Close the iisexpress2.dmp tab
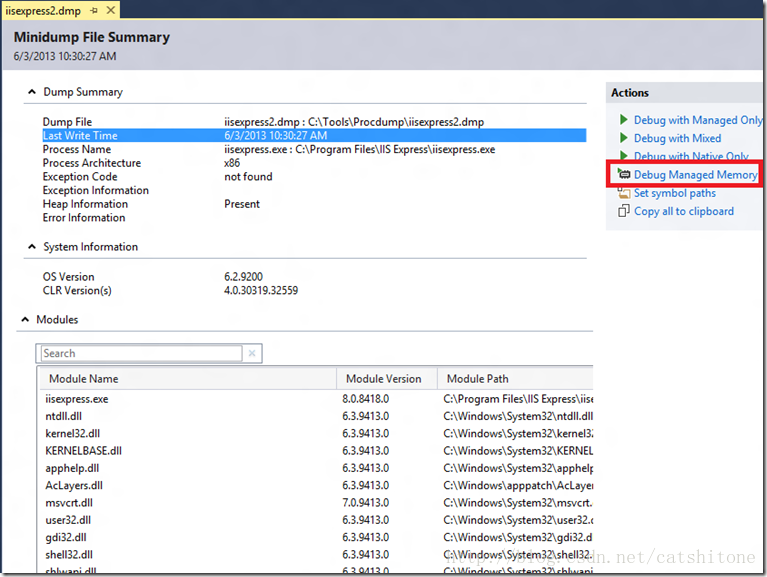The width and height of the screenshot is (767, 577). click(x=111, y=10)
